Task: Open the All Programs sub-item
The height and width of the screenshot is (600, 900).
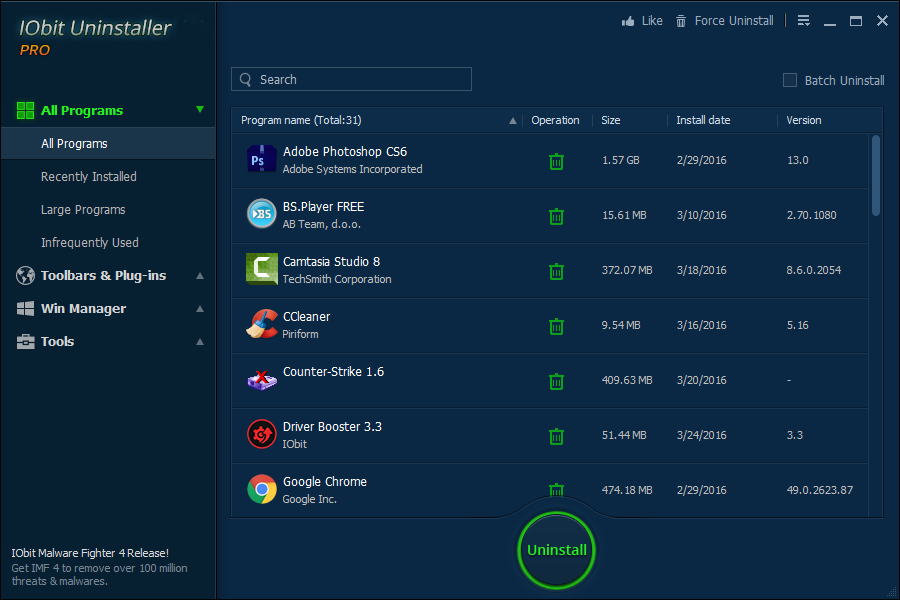Action: tap(108, 144)
